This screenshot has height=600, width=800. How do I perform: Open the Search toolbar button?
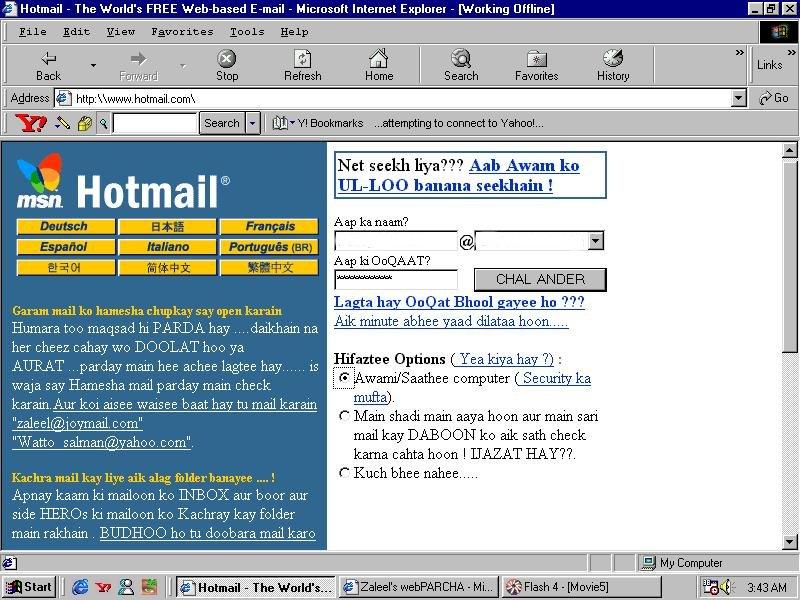(461, 66)
